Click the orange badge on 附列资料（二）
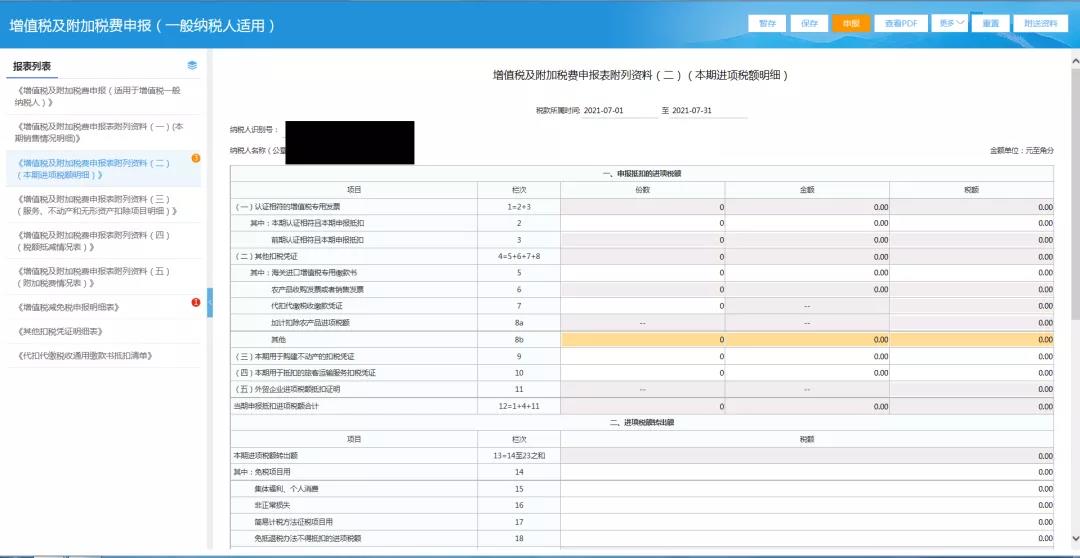1080x558 pixels. (x=195, y=158)
